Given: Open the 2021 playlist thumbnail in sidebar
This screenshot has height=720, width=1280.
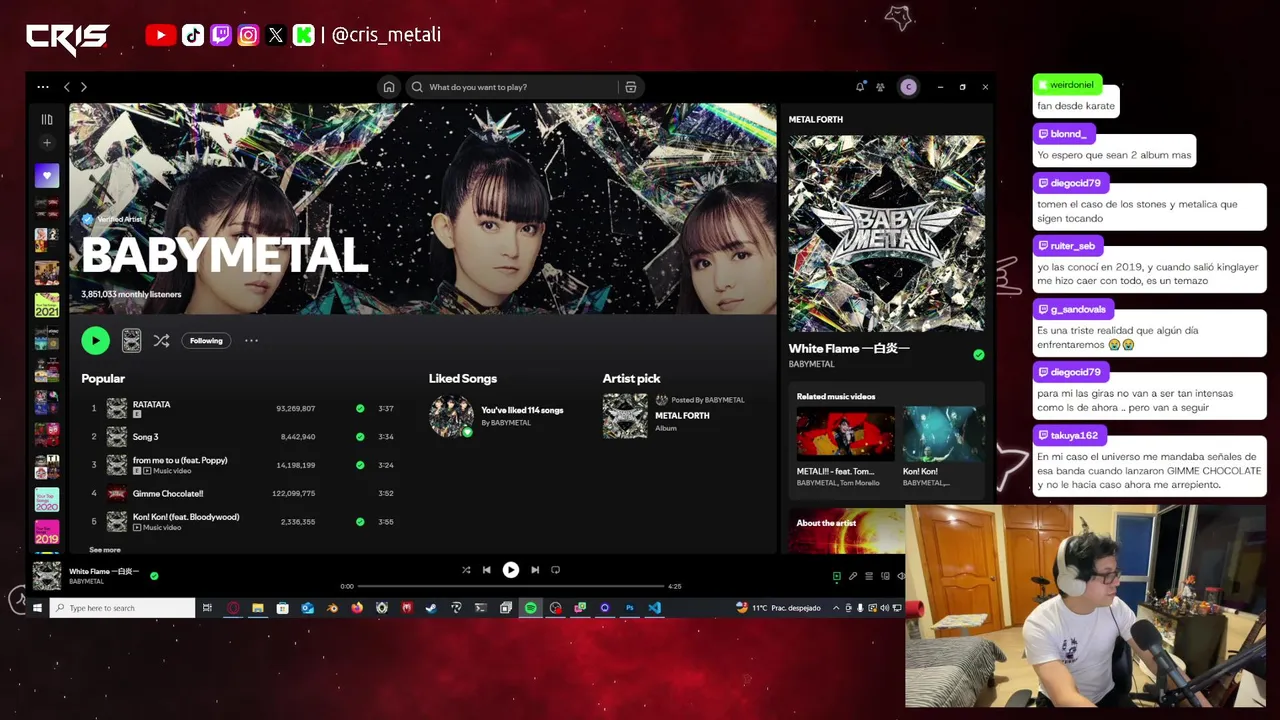Looking at the screenshot, I should [47, 304].
